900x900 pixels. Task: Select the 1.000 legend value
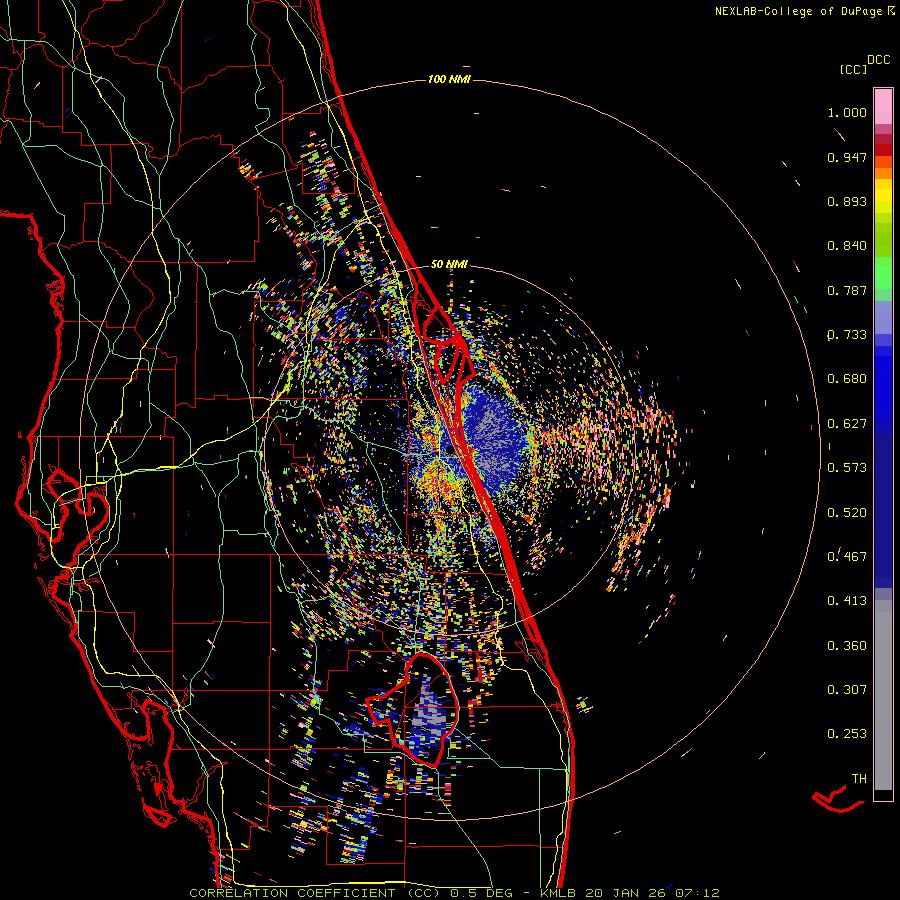(847, 112)
